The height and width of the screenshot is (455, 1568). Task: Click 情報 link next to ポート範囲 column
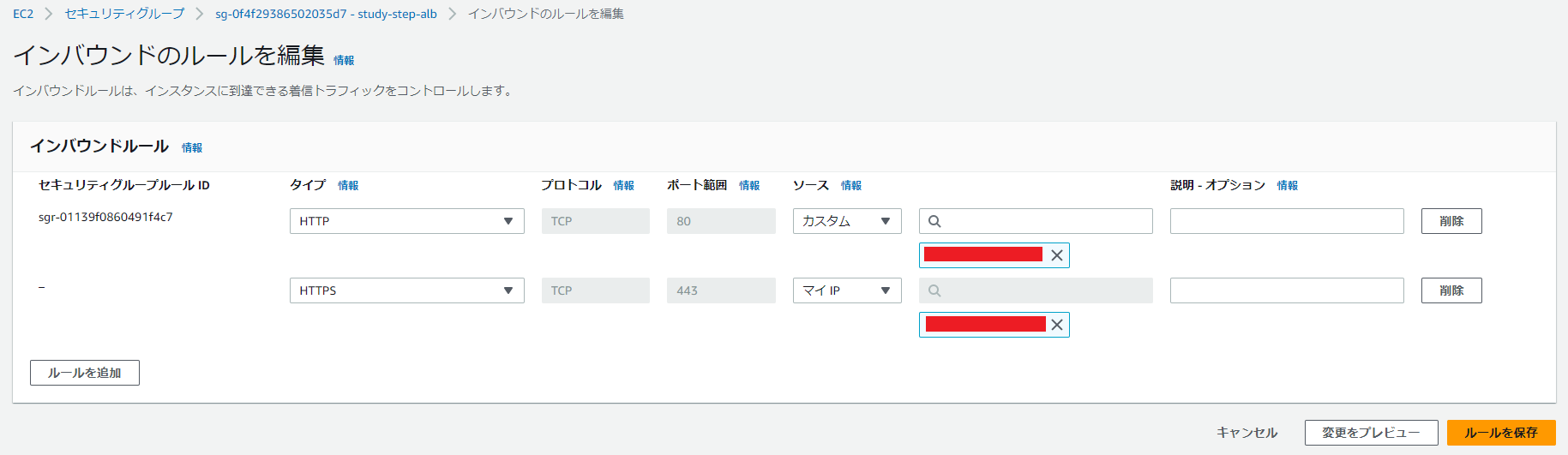[x=749, y=185]
